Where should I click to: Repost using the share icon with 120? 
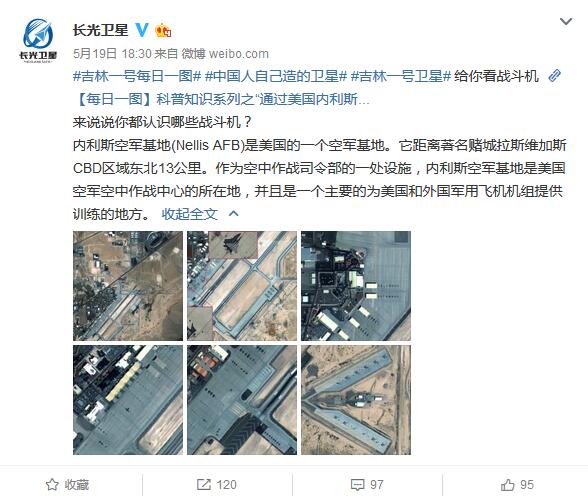[x=217, y=484]
